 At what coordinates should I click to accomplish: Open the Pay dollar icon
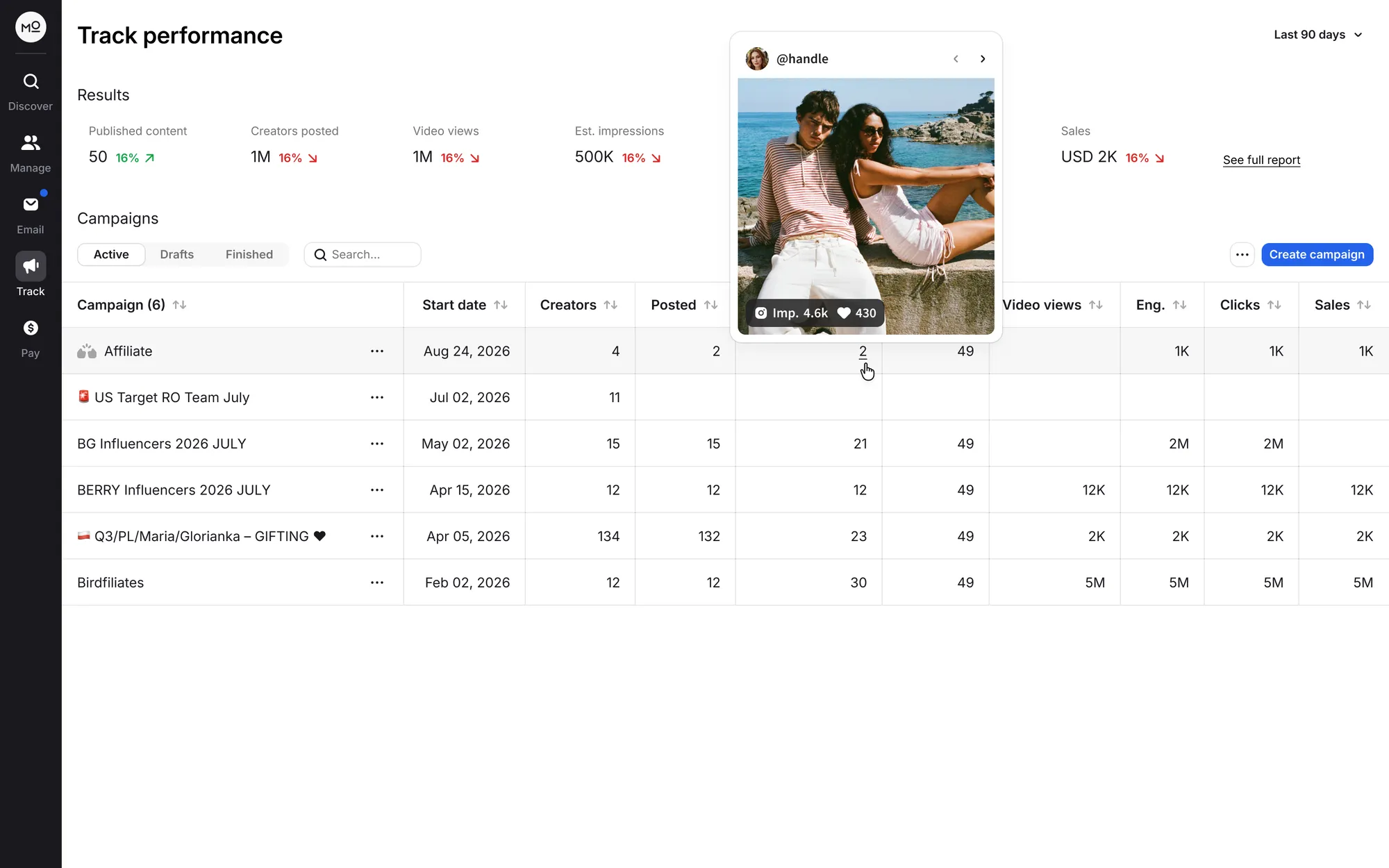[31, 328]
